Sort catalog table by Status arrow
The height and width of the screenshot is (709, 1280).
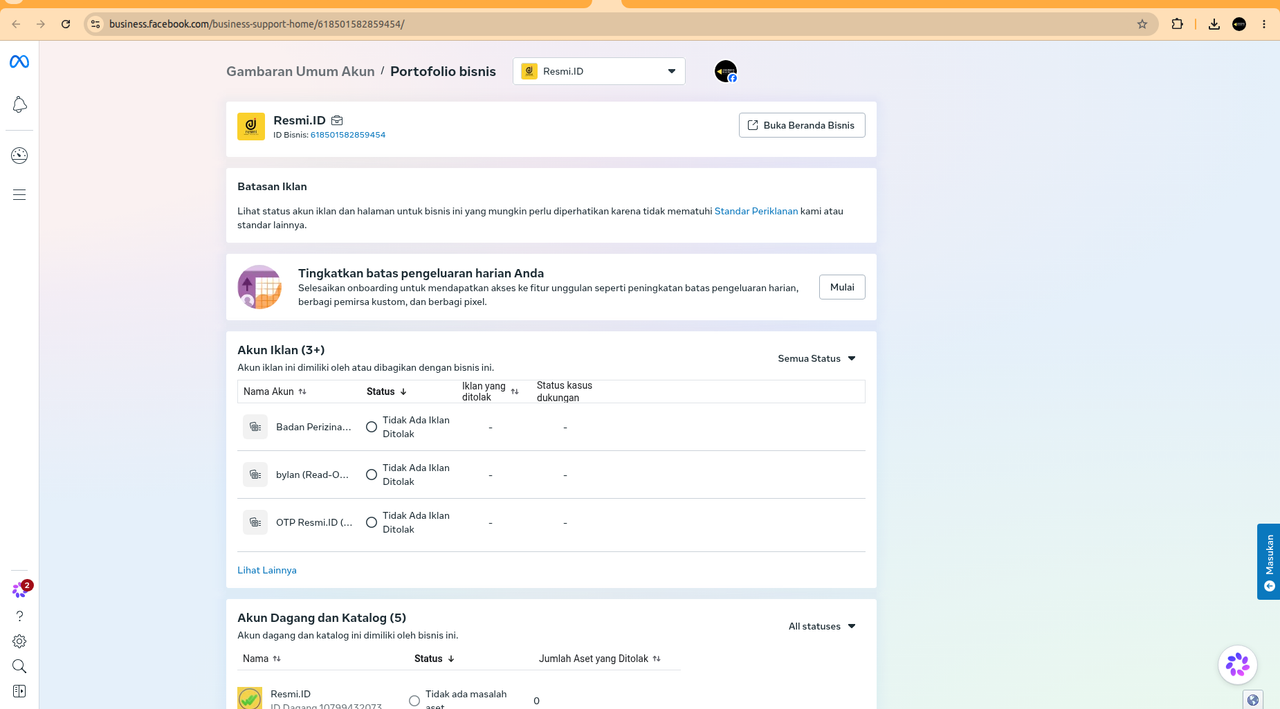tap(451, 659)
